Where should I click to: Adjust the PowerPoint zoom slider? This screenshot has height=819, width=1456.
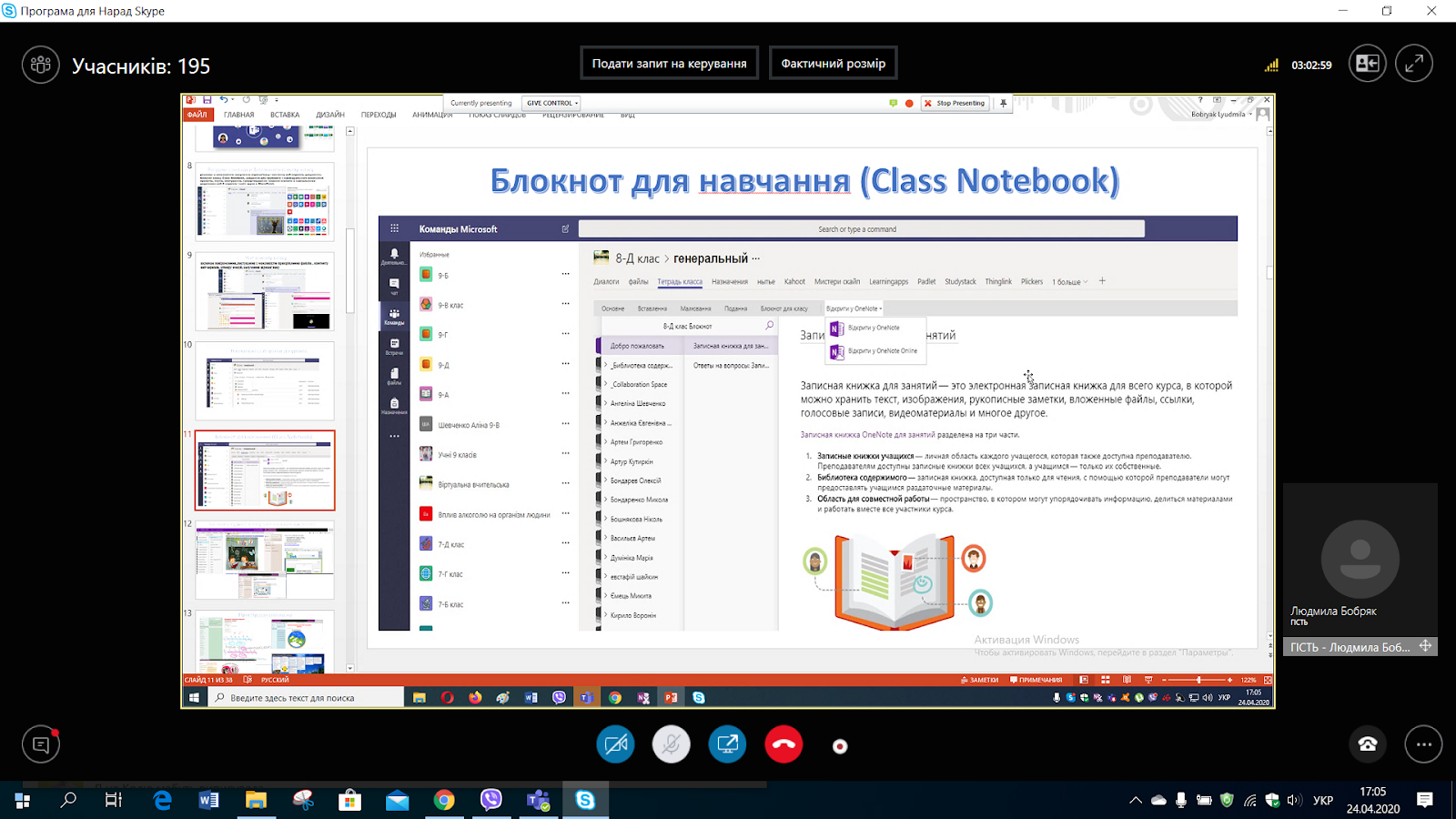[x=1198, y=680]
